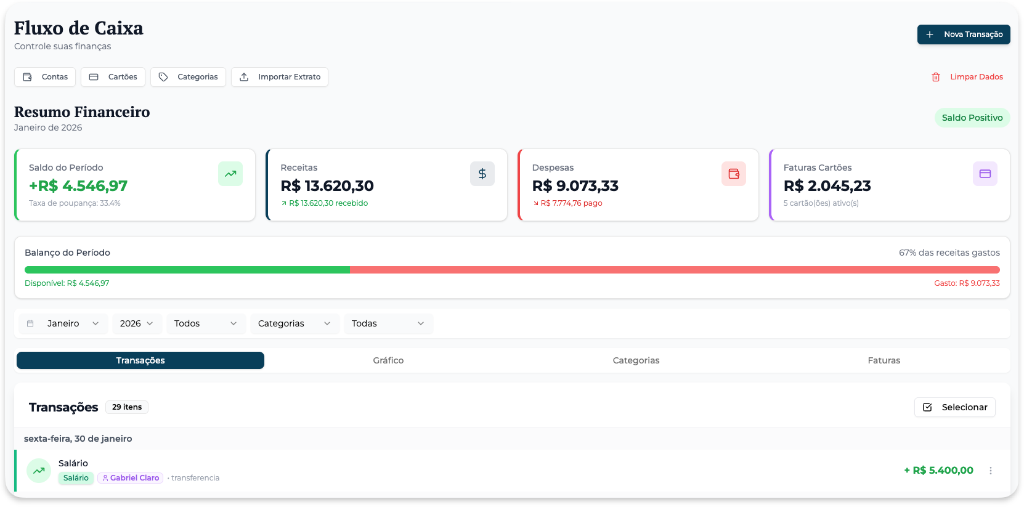Image resolution: width=1024 pixels, height=507 pixels.
Task: Click Importar Extrato button
Action: click(x=280, y=77)
